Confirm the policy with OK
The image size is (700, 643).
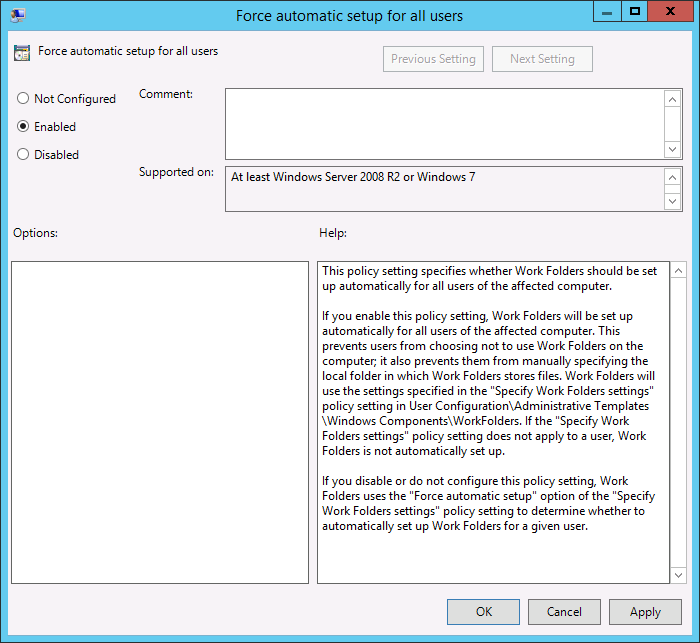[483, 612]
